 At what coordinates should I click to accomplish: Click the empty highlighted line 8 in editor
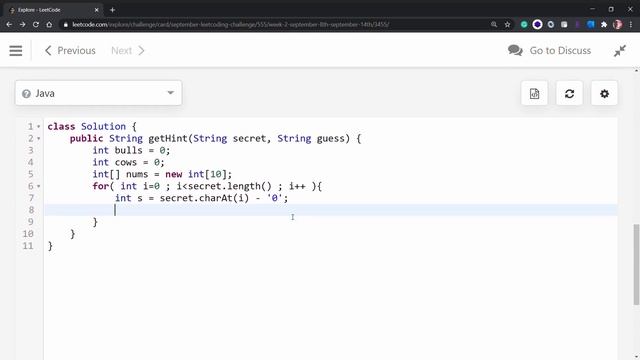tap(331, 210)
